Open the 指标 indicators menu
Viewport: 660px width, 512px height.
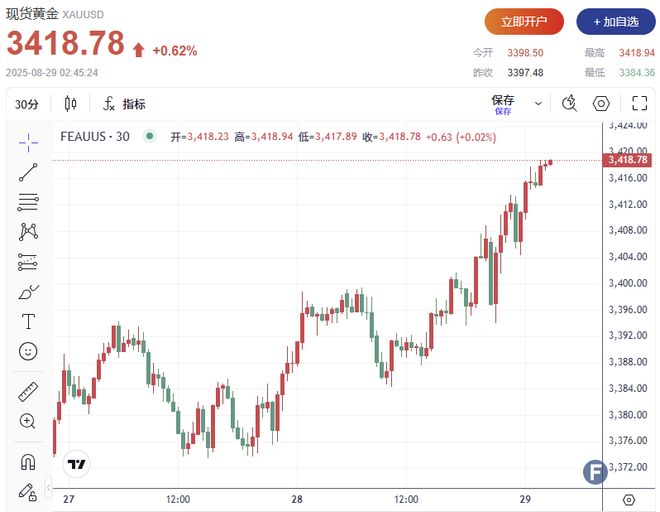tap(124, 104)
